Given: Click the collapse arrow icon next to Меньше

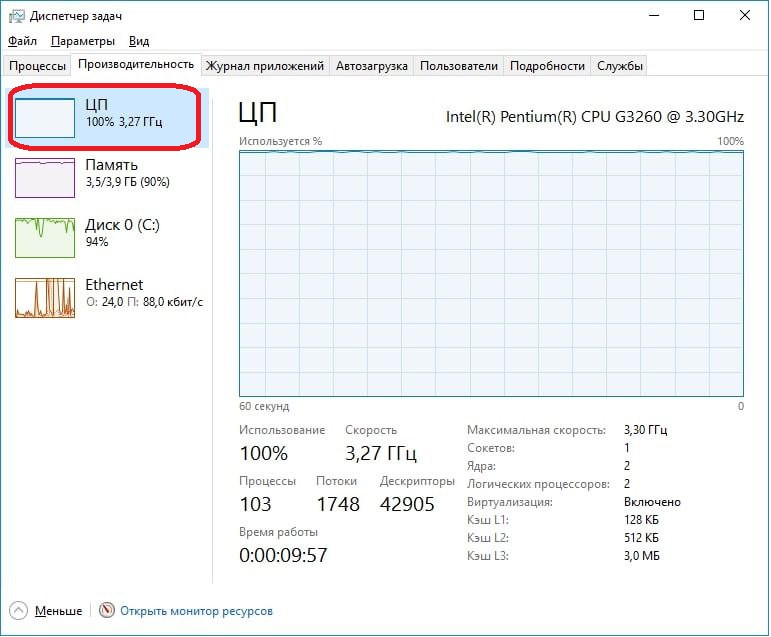Looking at the screenshot, I should (x=19, y=610).
